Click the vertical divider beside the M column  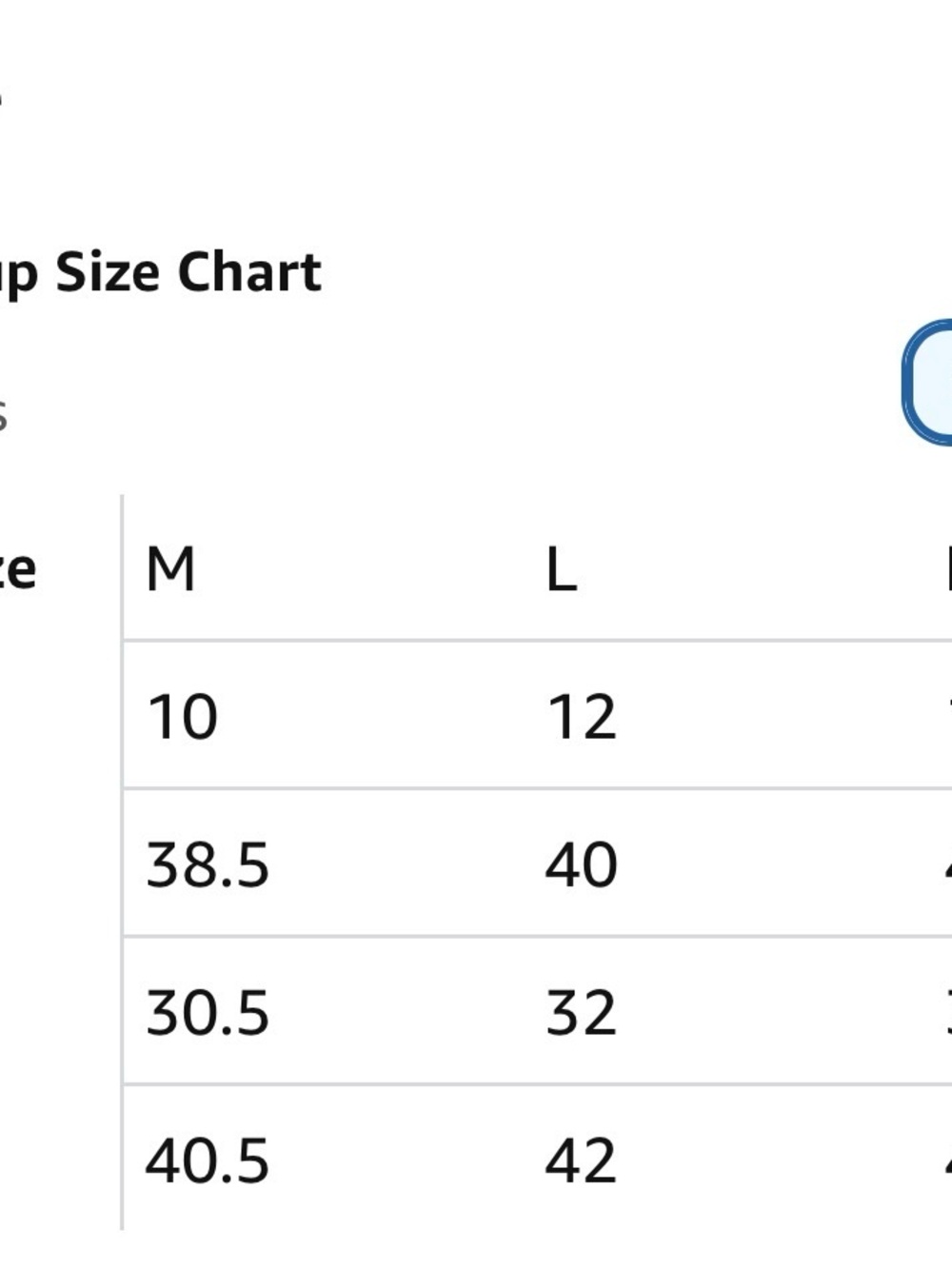coord(123,862)
